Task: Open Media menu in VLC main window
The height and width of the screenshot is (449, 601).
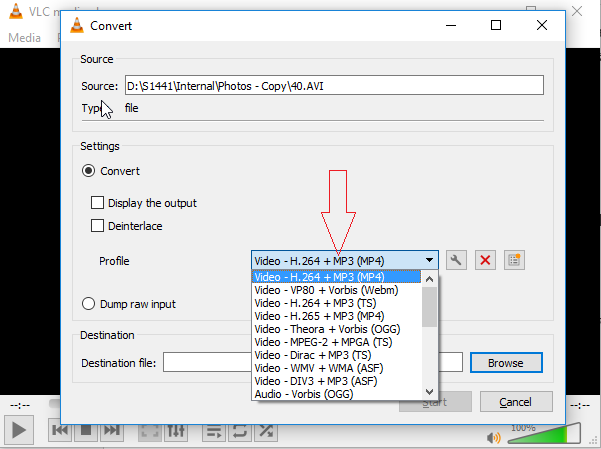Action: 25,38
